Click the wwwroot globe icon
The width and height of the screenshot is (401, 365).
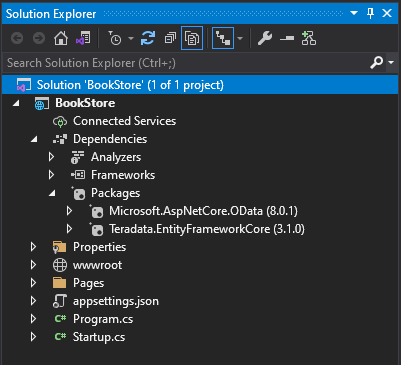coord(60,265)
